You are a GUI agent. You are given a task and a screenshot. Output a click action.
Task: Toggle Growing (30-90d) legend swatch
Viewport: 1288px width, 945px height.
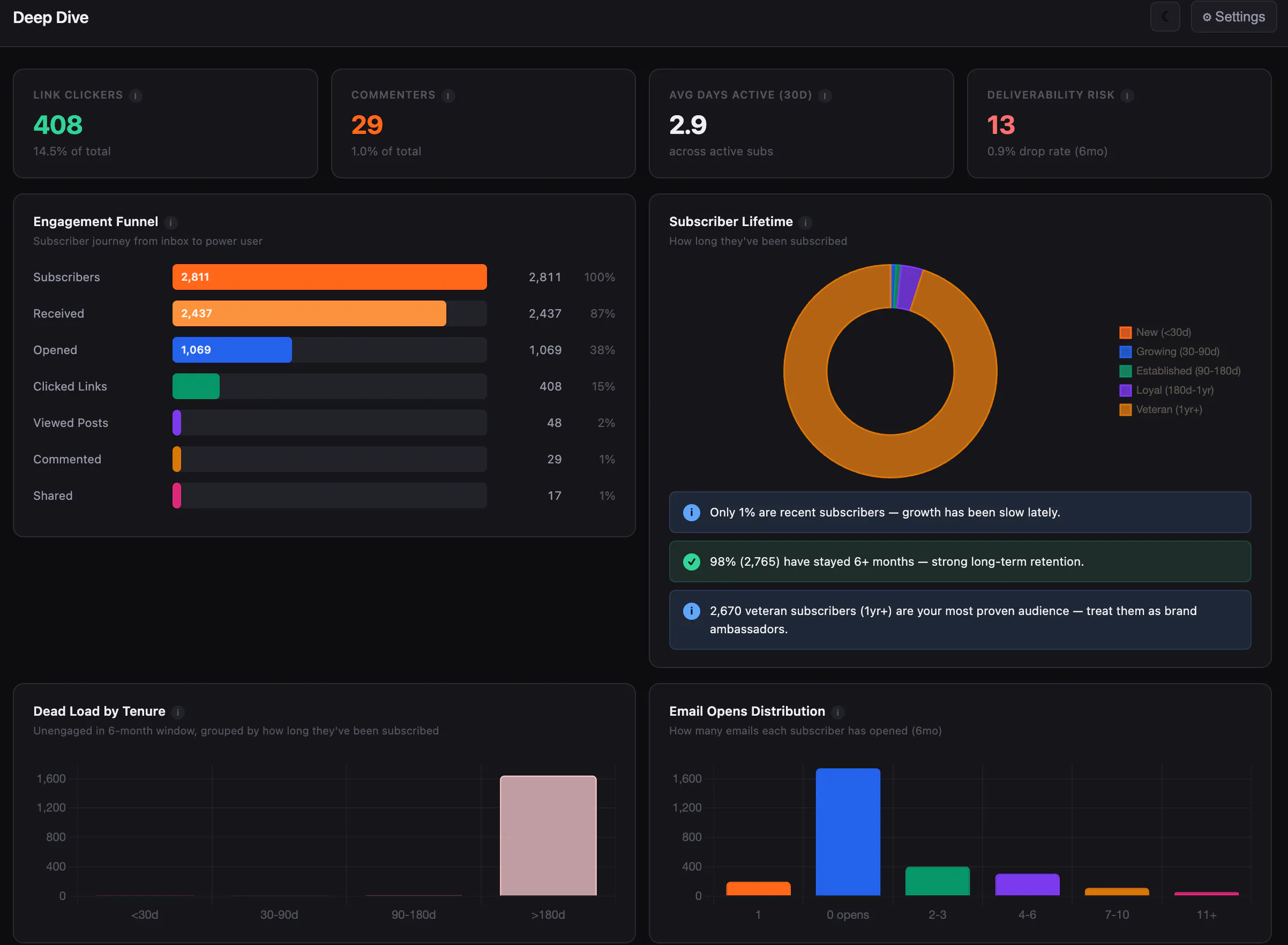pyautogui.click(x=1125, y=352)
